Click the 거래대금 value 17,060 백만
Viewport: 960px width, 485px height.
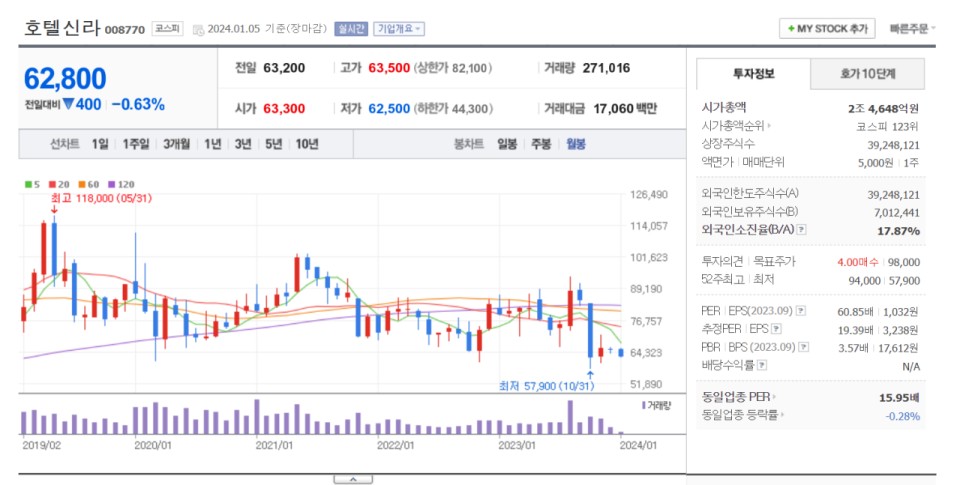[625, 108]
